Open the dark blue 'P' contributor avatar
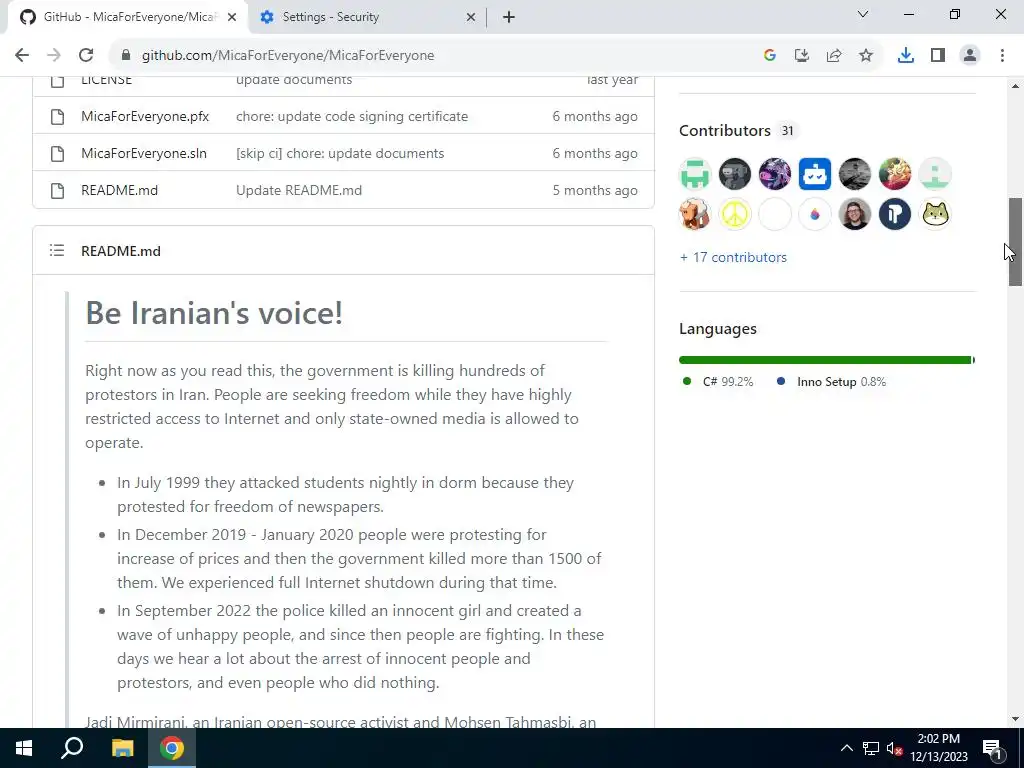 [895, 214]
